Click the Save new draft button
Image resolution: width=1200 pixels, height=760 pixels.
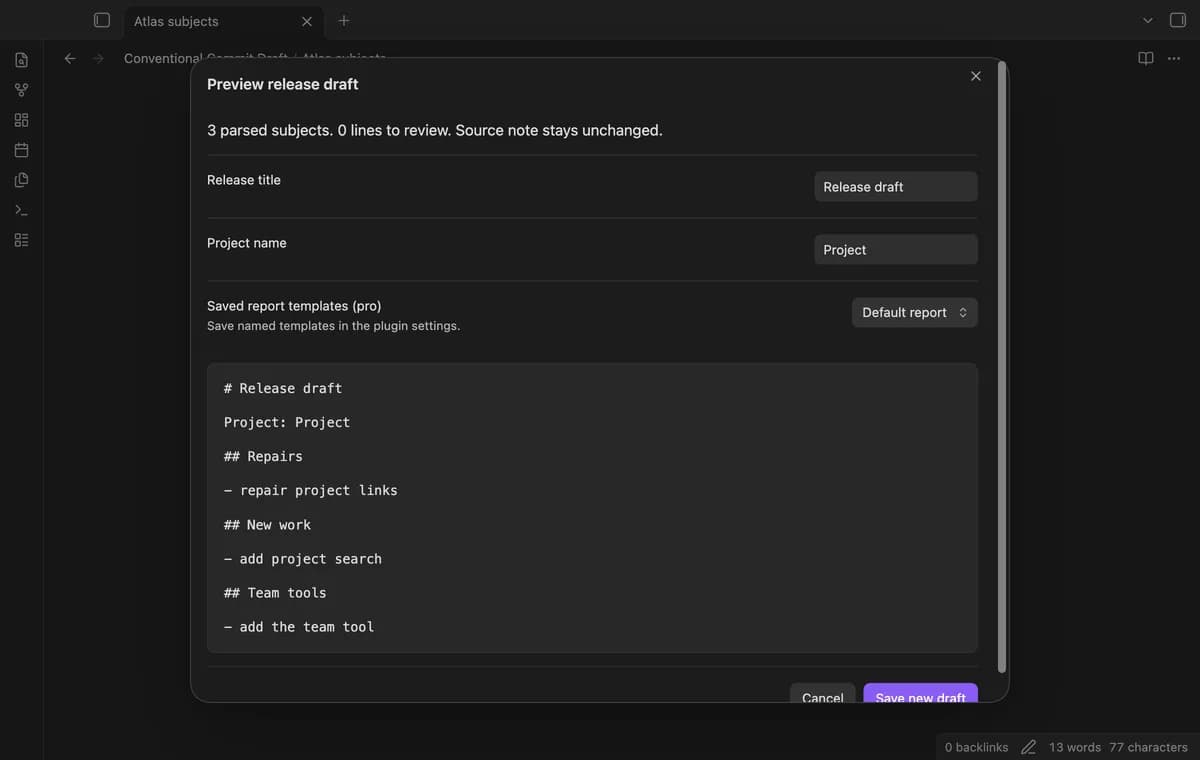[921, 694]
